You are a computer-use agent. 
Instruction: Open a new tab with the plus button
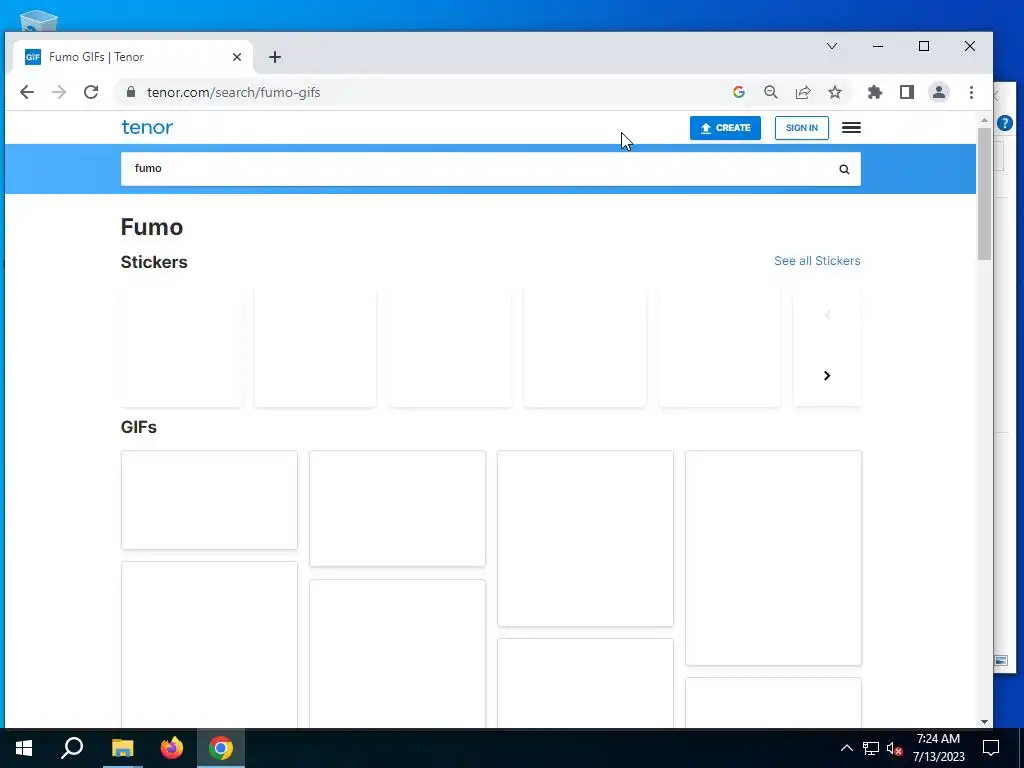(275, 57)
